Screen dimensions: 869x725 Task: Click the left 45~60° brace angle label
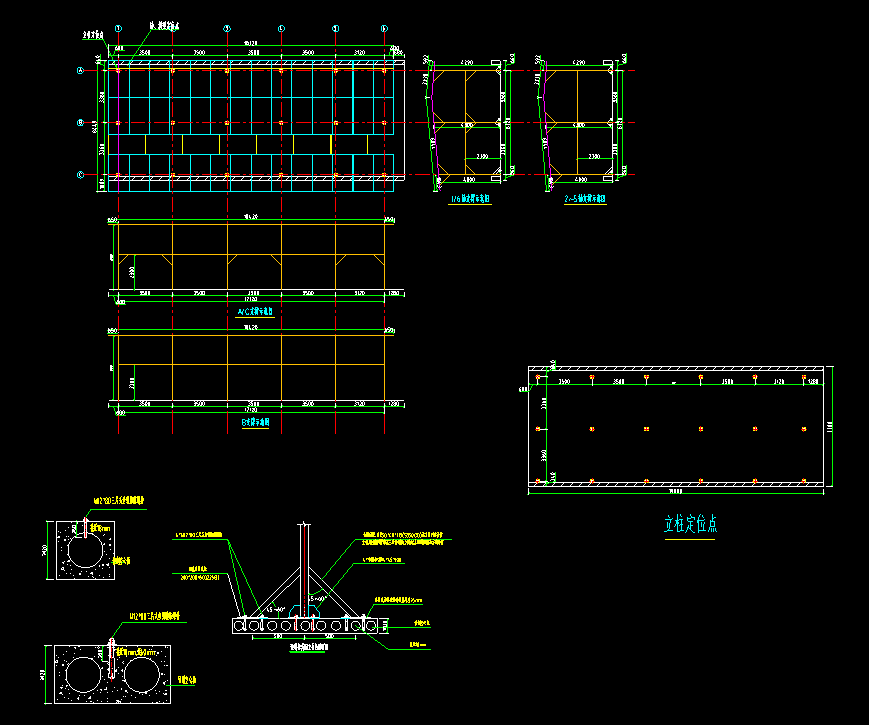point(274,609)
